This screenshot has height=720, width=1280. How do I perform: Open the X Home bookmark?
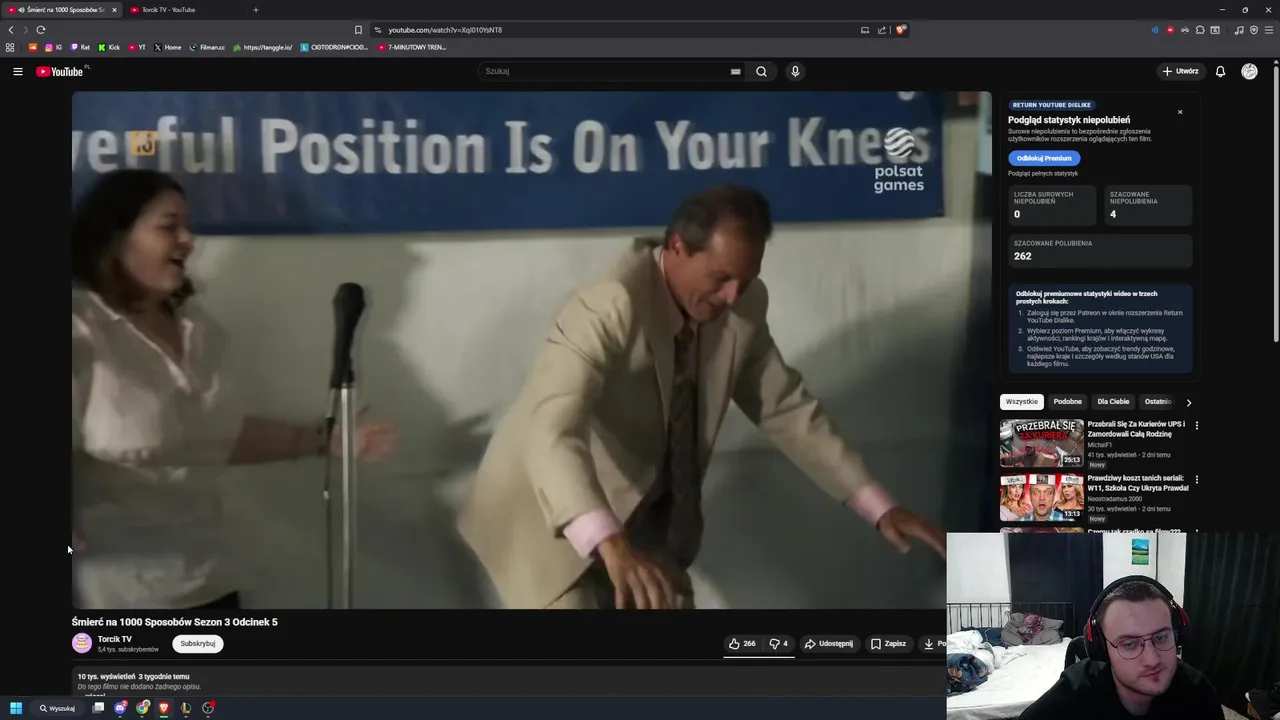(x=168, y=47)
